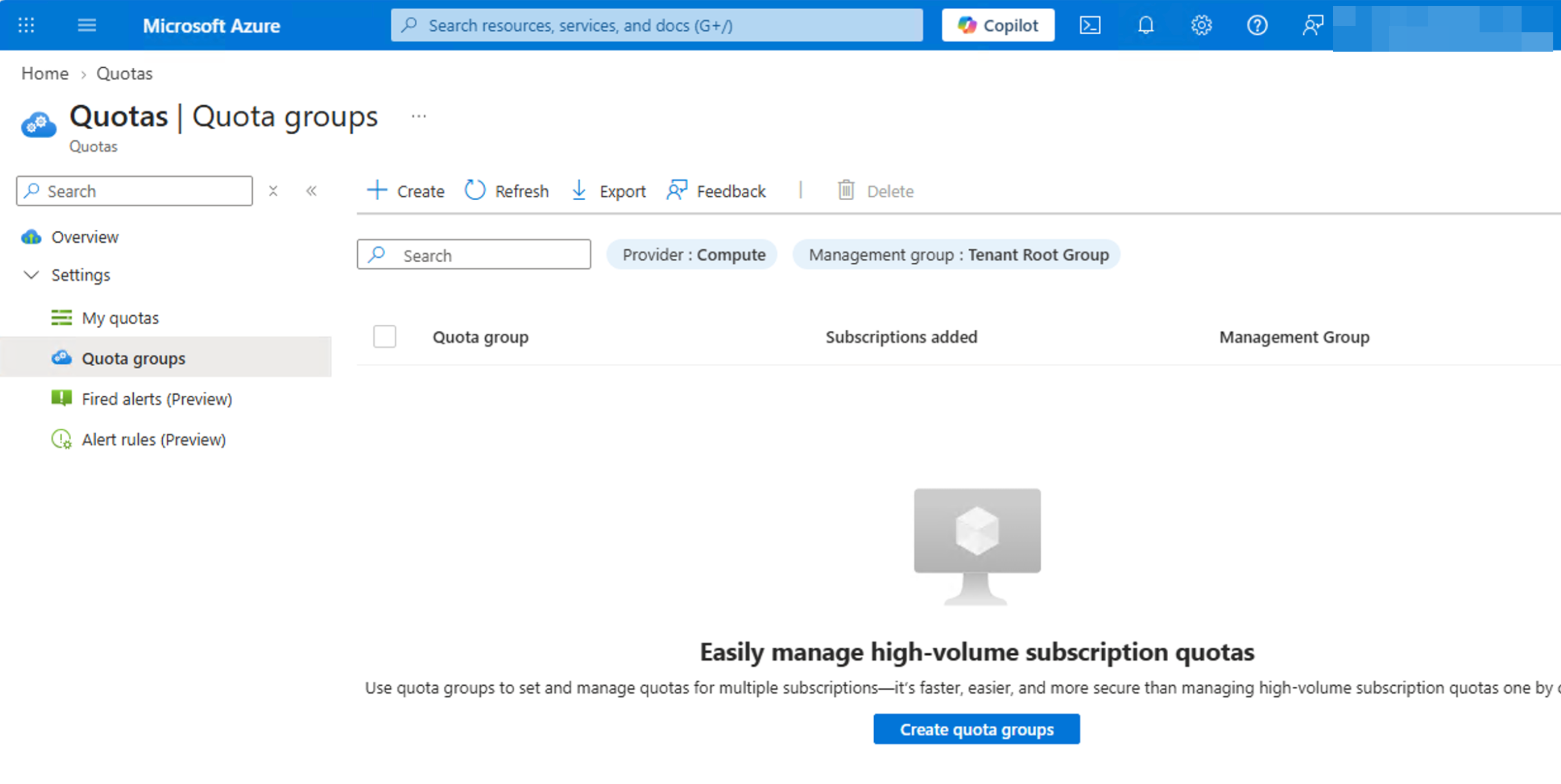Open the Management group filter pill
Image resolution: width=1561 pixels, height=784 pixels.
point(956,254)
